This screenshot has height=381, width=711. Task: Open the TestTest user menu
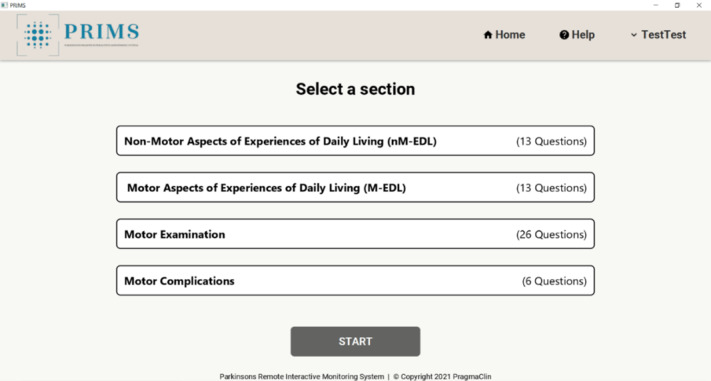coord(658,35)
